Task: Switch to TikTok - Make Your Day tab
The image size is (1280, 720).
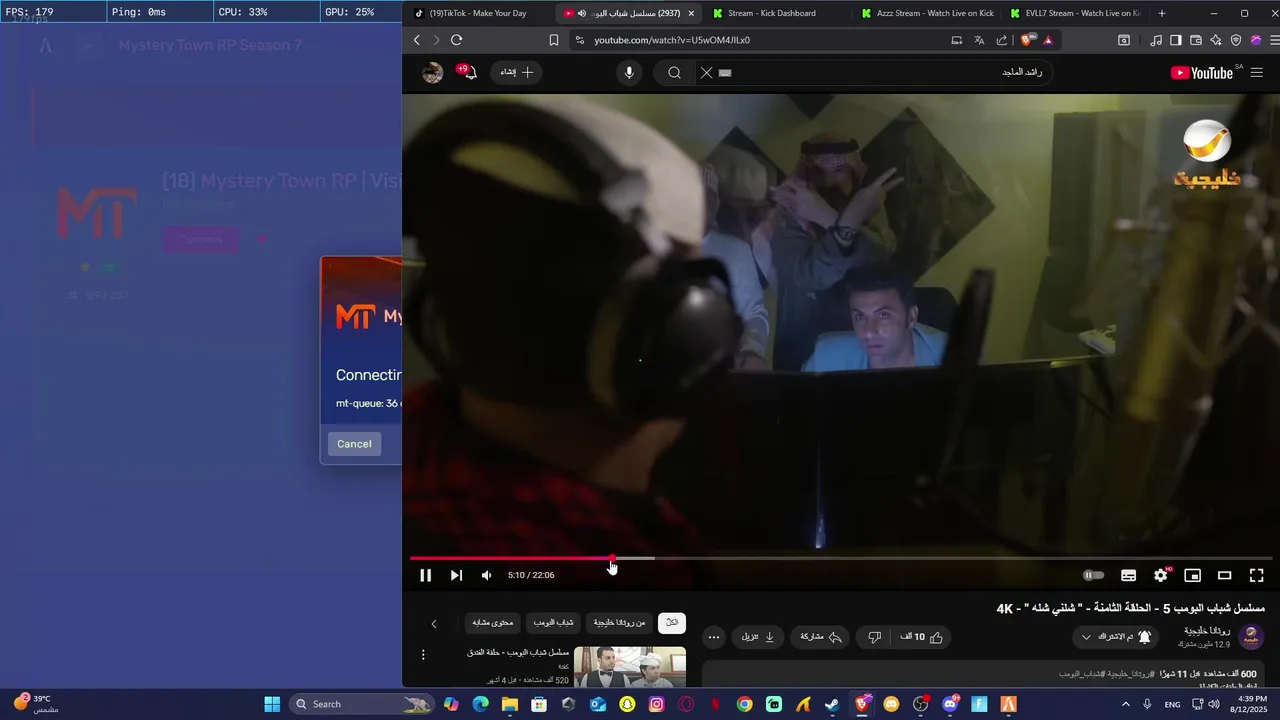Action: [476, 13]
